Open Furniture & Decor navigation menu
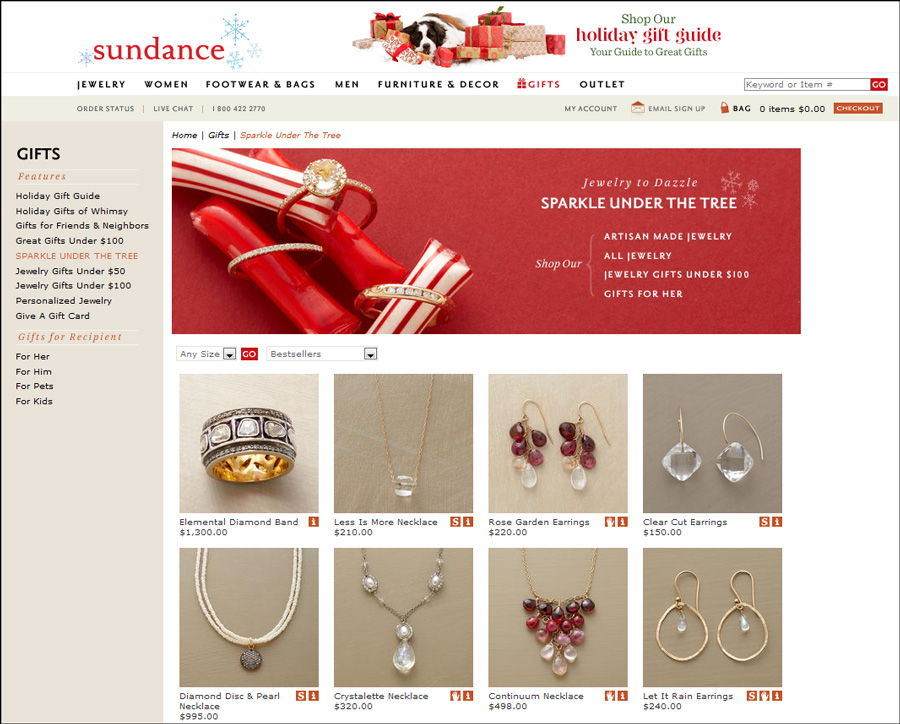900x724 pixels. [x=439, y=84]
